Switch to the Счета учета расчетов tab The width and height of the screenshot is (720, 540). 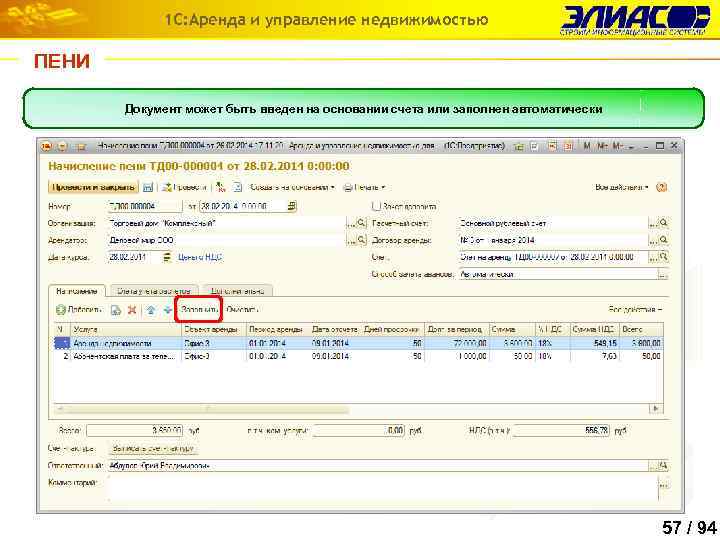point(153,291)
